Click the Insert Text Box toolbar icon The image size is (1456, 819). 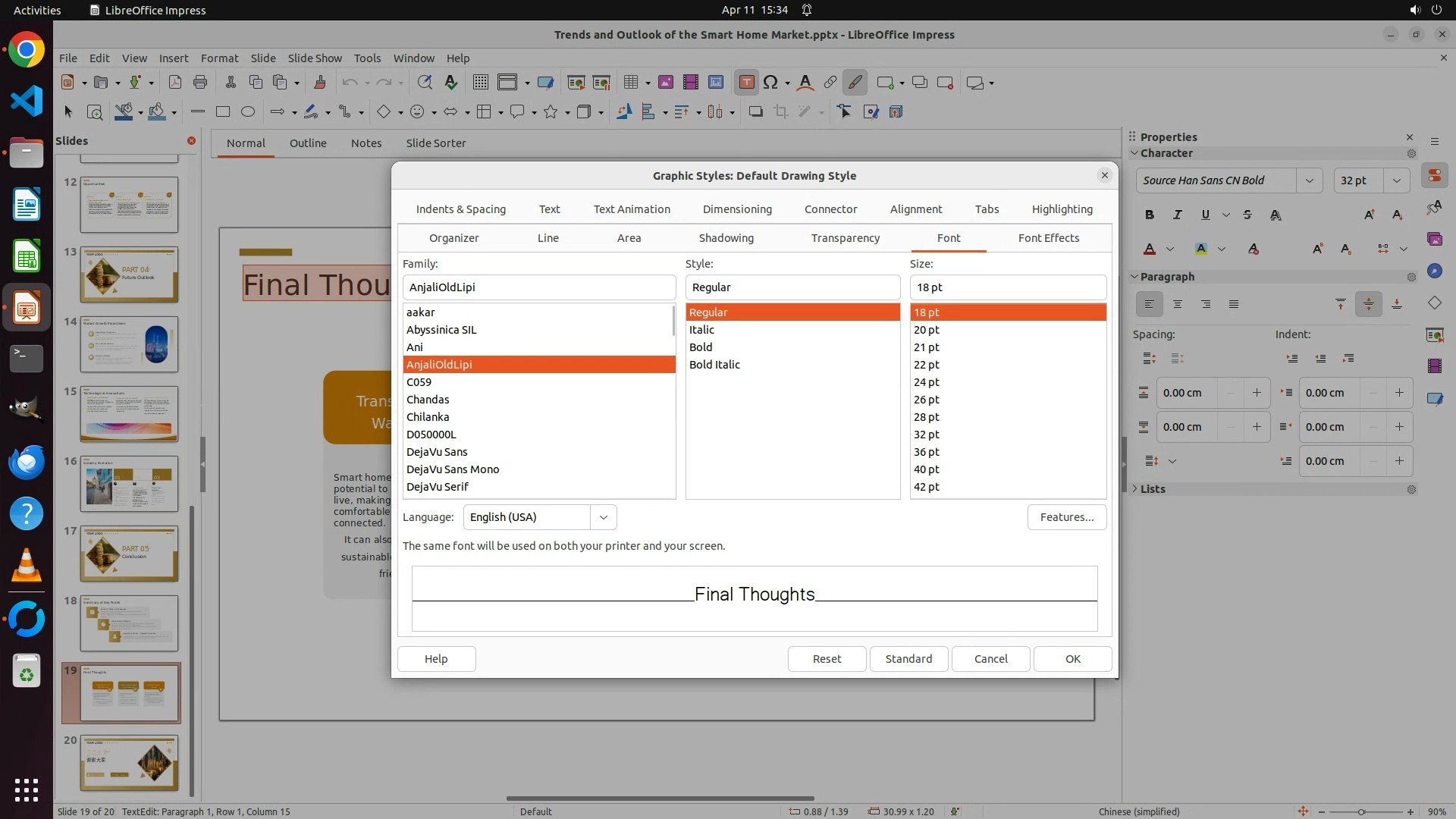[x=746, y=83]
